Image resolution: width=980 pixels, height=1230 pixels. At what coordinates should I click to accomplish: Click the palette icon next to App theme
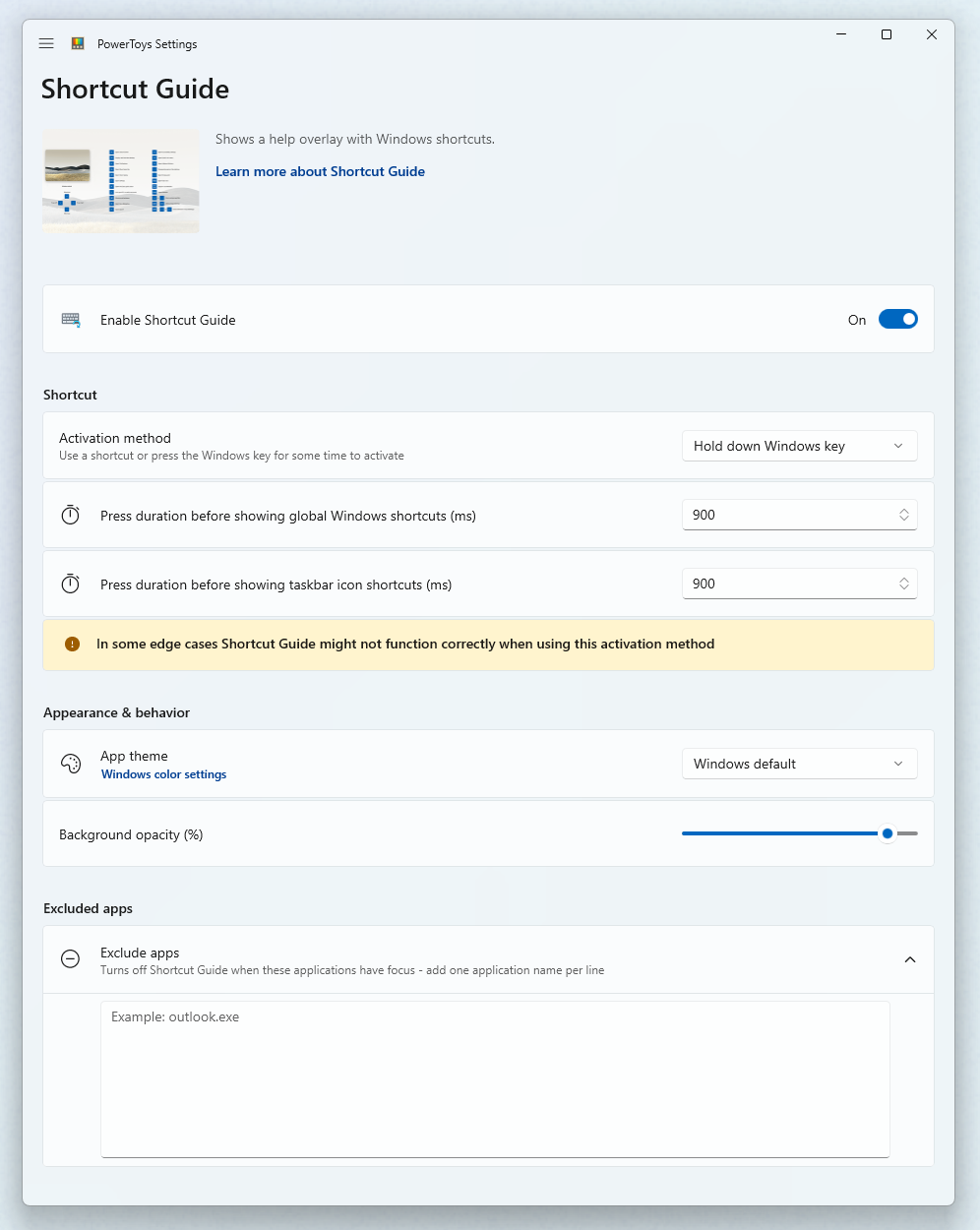[70, 764]
